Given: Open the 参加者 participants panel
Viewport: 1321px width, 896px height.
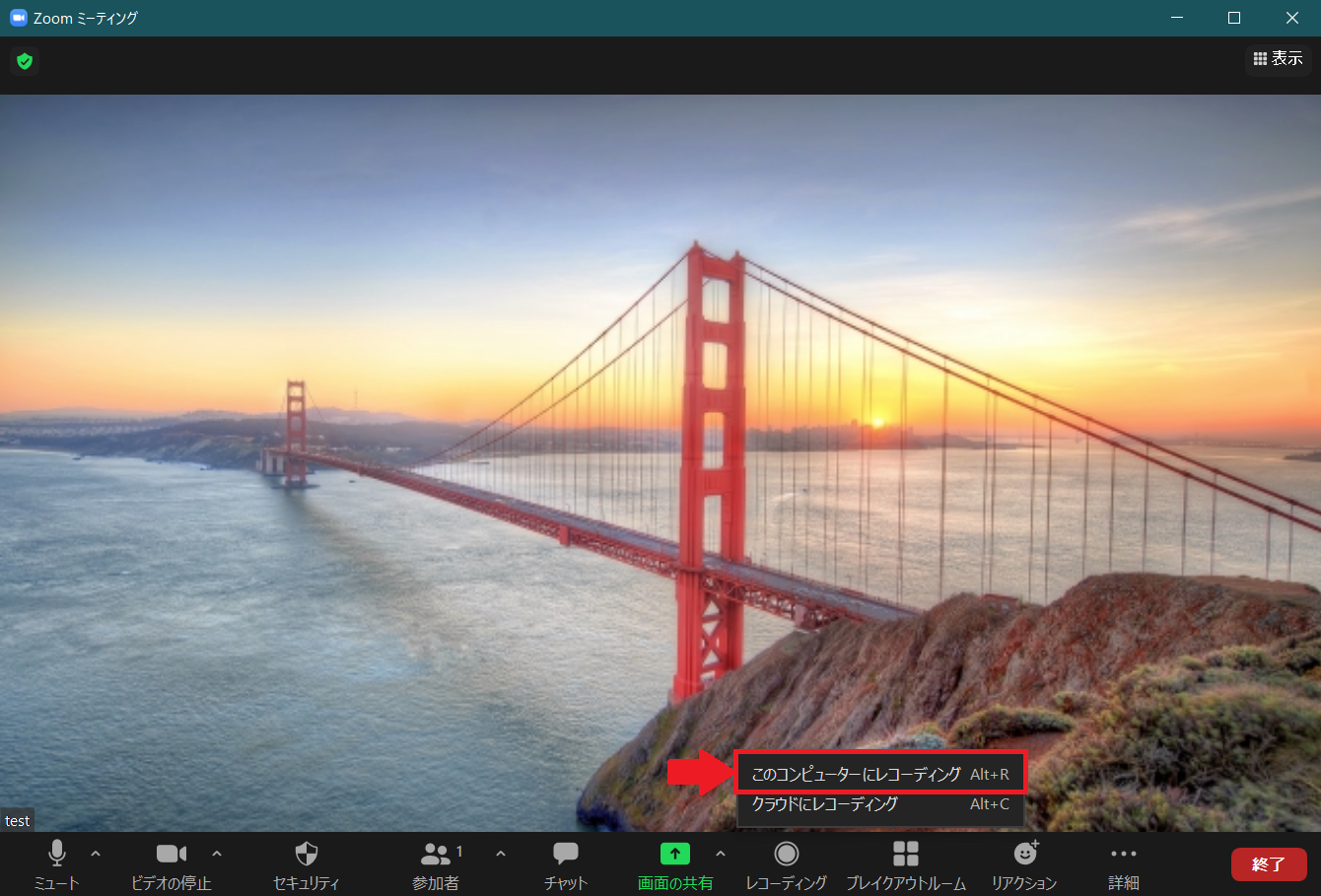Looking at the screenshot, I should 436,864.
